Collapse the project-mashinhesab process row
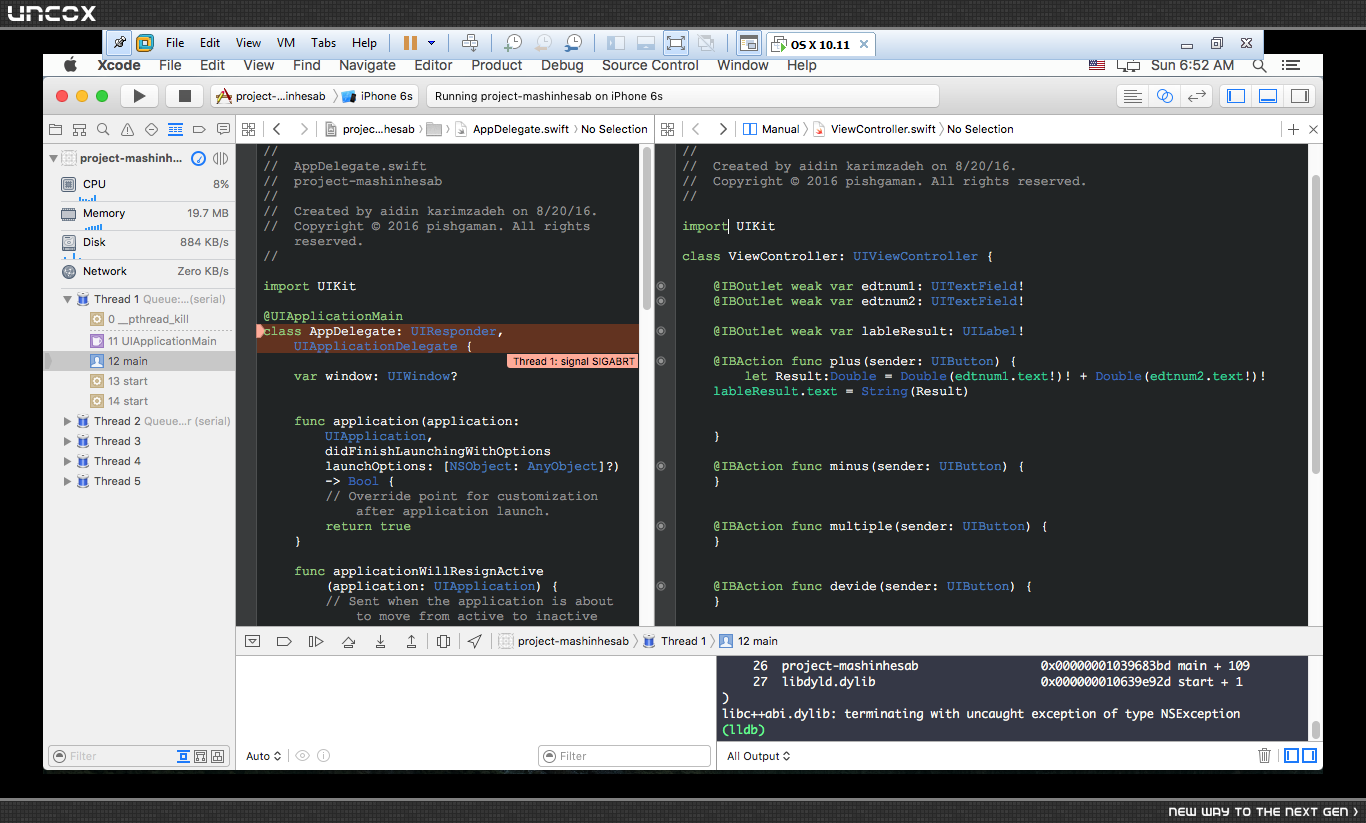The height and width of the screenshot is (823, 1366). [x=54, y=158]
